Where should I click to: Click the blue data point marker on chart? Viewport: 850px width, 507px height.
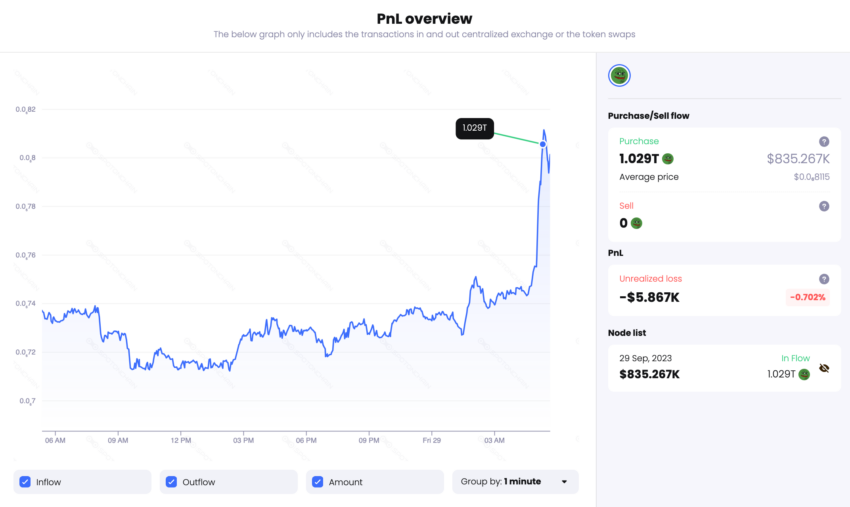(543, 144)
